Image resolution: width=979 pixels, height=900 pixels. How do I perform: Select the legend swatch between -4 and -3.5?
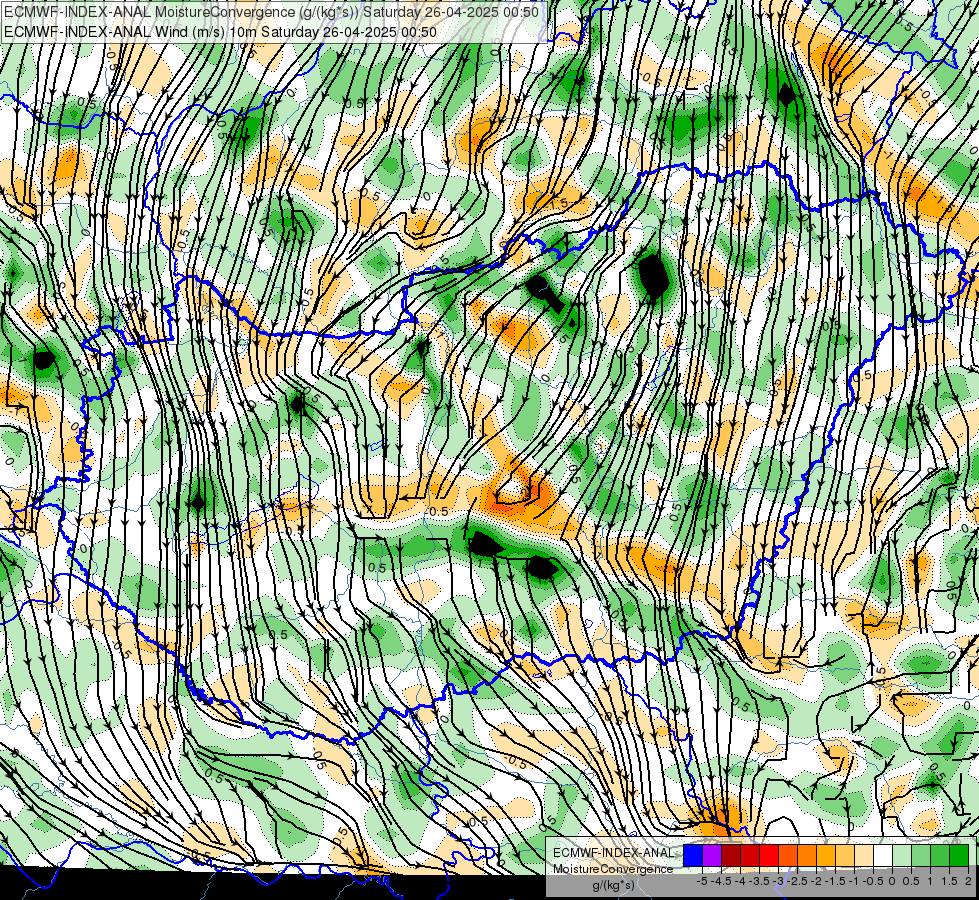[750, 855]
